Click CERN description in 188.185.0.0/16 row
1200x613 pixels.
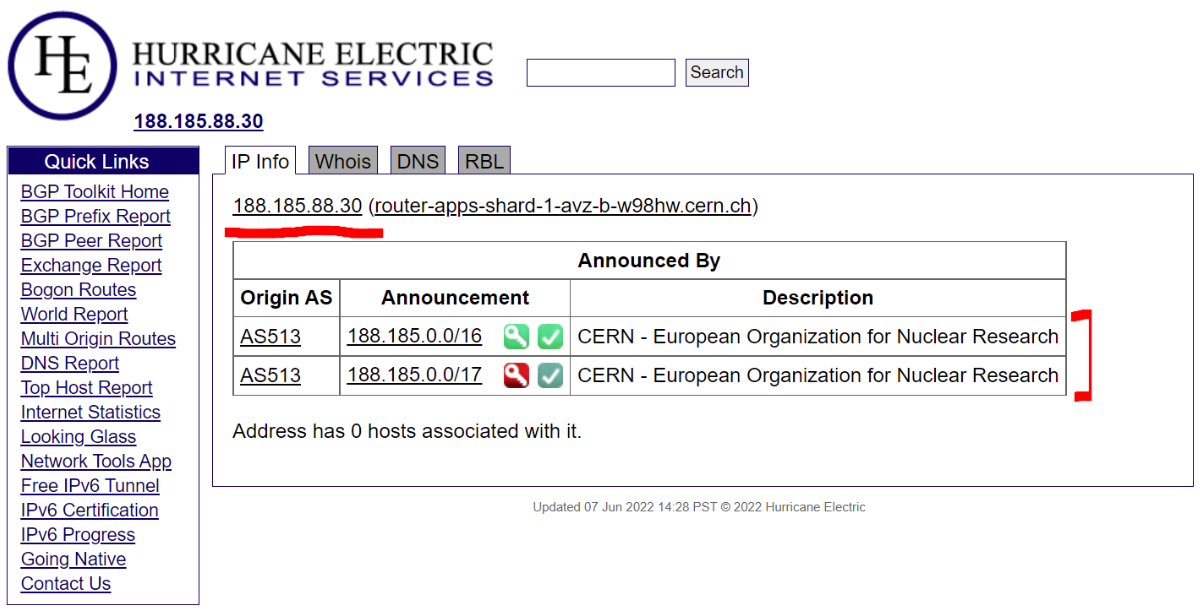click(818, 337)
